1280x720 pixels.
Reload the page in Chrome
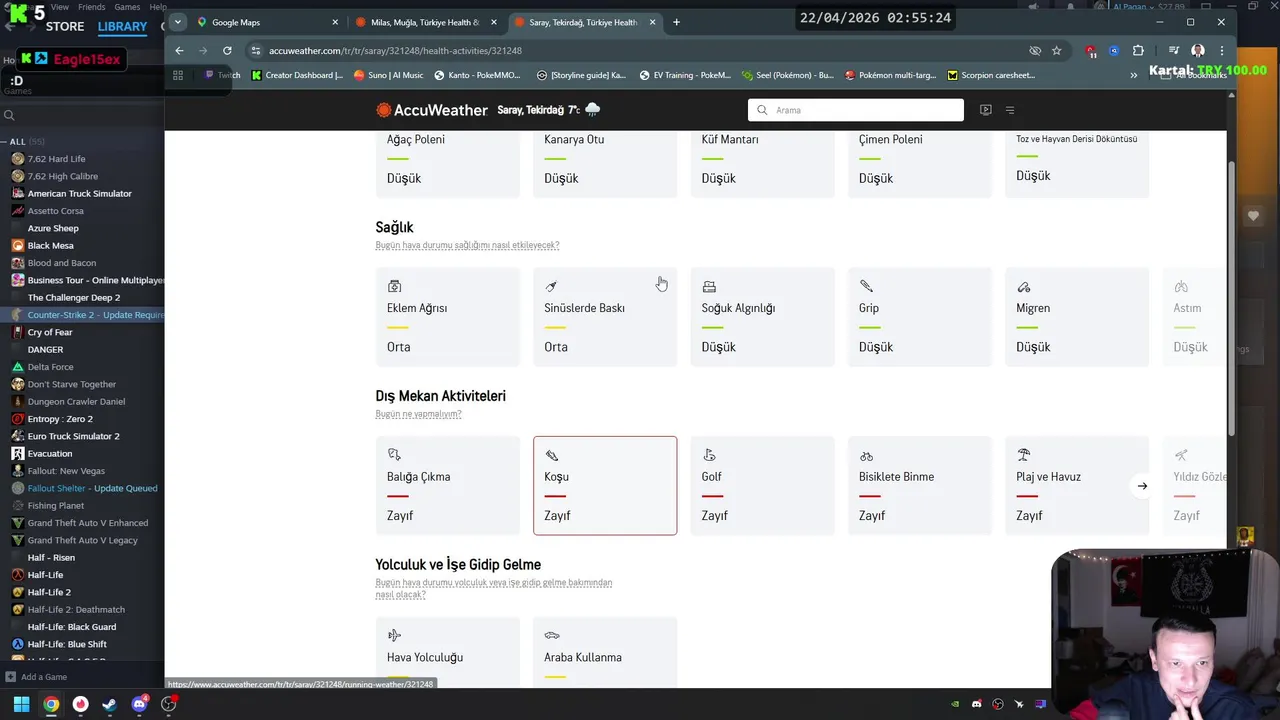click(227, 50)
